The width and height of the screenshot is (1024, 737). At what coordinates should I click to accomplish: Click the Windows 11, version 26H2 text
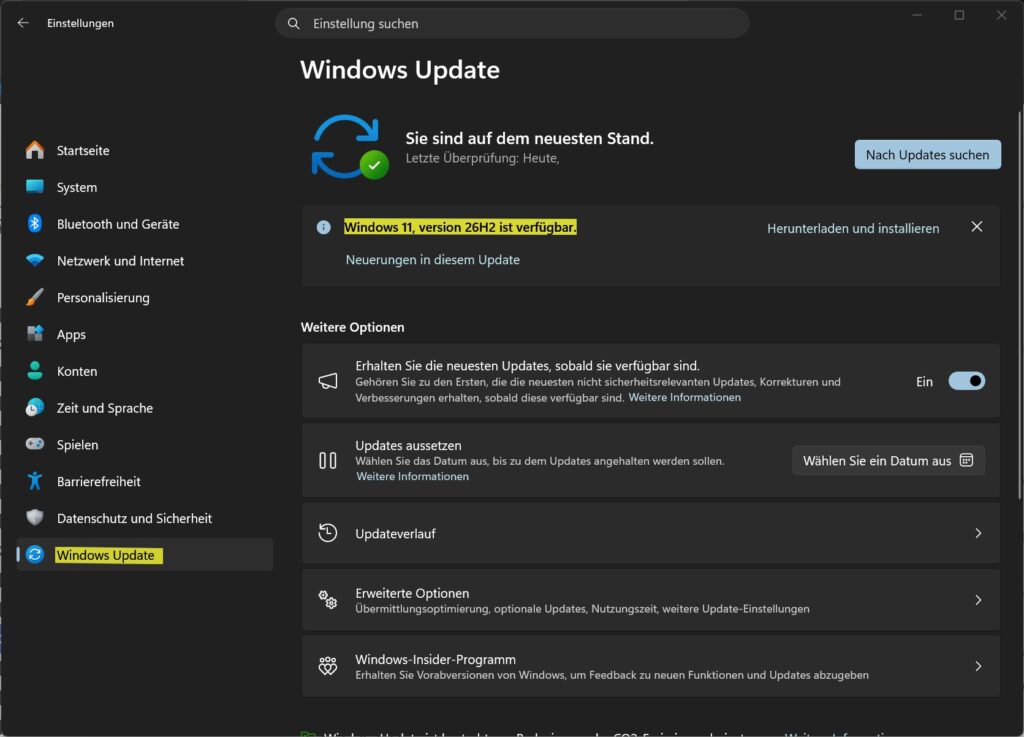click(460, 227)
